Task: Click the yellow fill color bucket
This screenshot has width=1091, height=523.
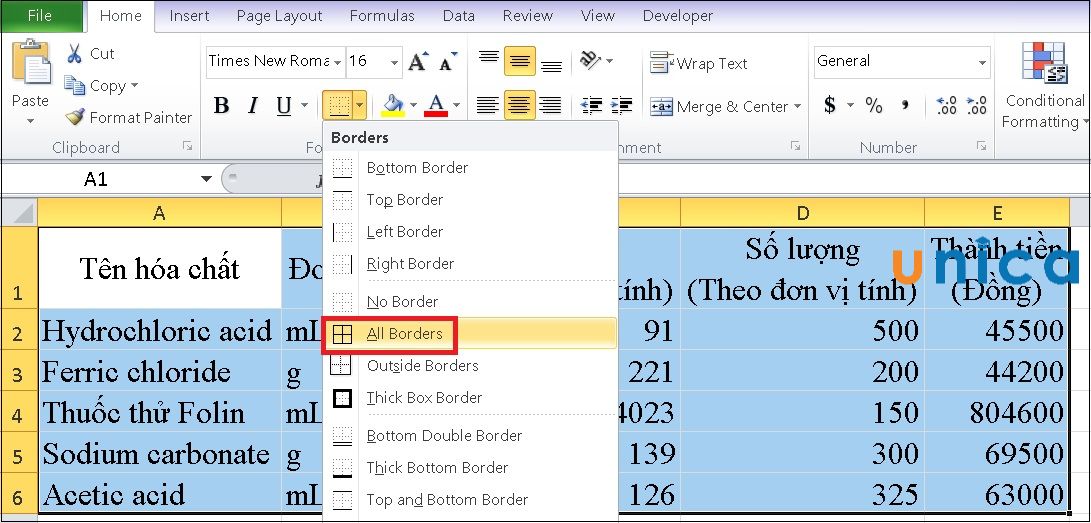Action: (393, 105)
